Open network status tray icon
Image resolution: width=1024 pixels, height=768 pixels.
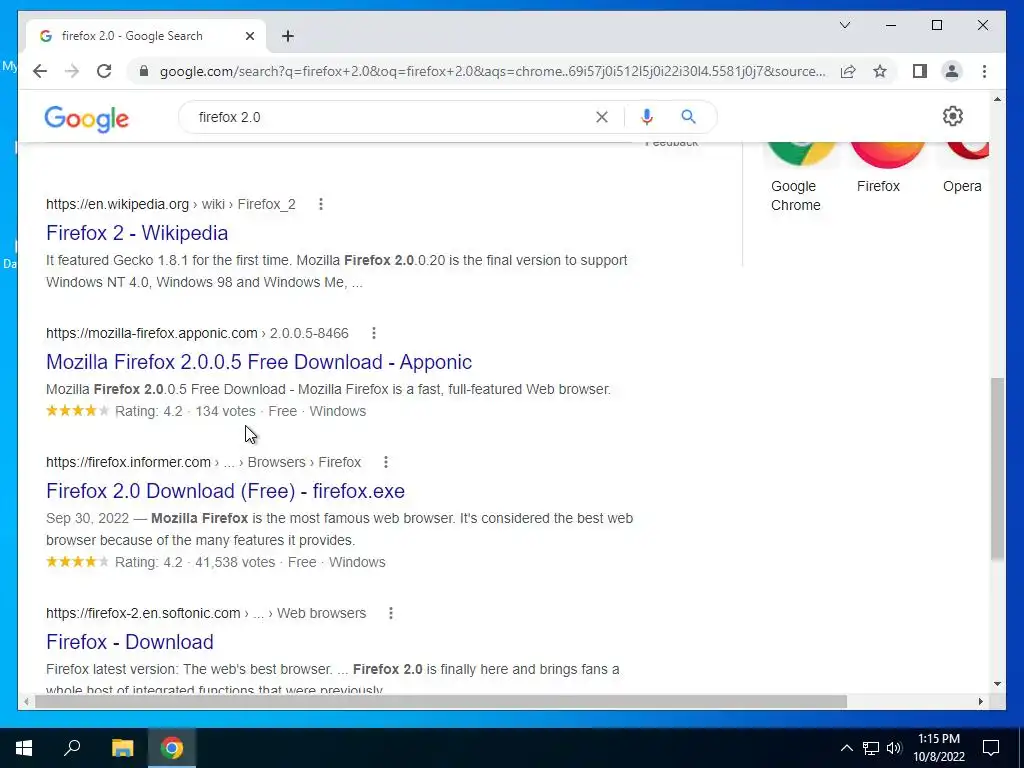click(x=871, y=748)
